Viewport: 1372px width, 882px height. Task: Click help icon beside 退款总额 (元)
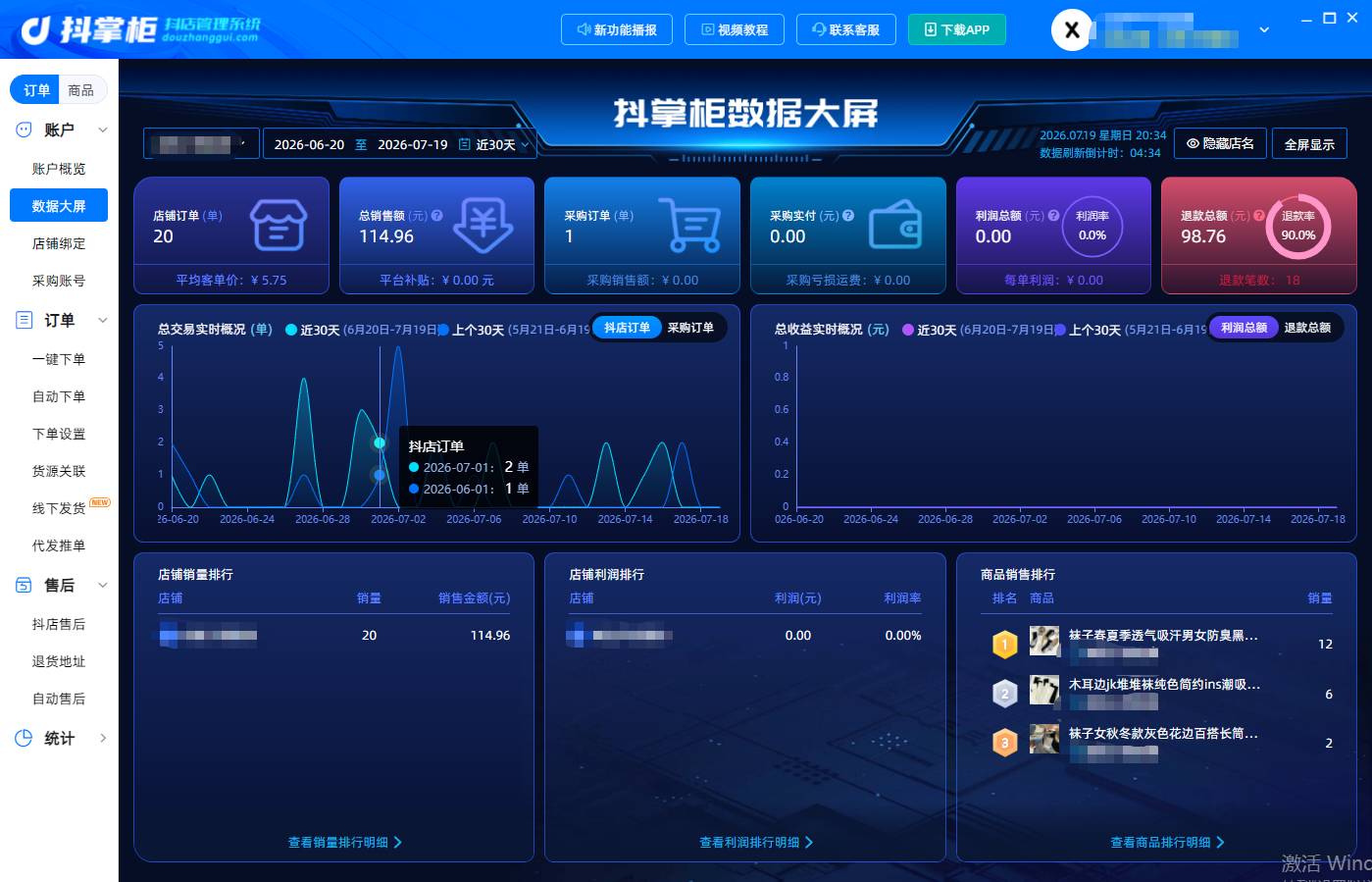[x=1259, y=216]
